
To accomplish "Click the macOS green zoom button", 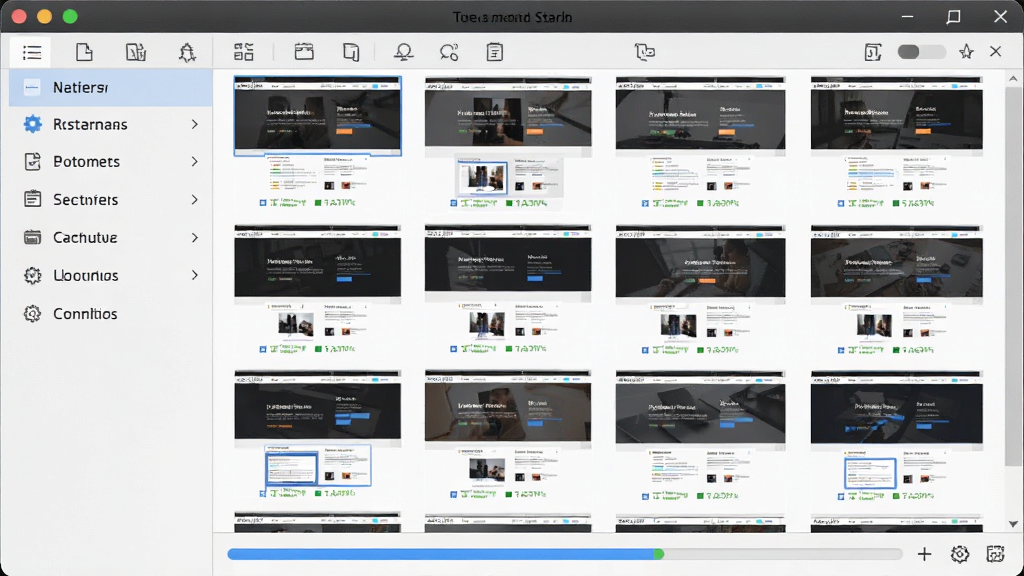I will tap(70, 17).
